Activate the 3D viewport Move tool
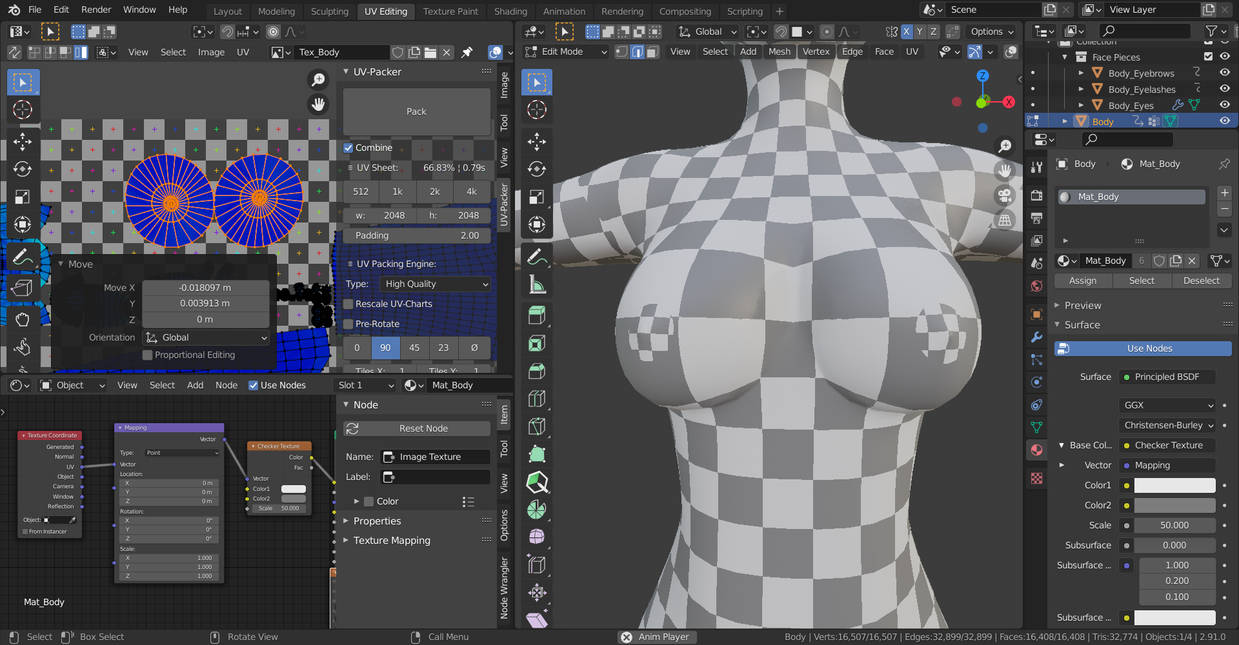This screenshot has height=645, width=1239. pos(537,141)
